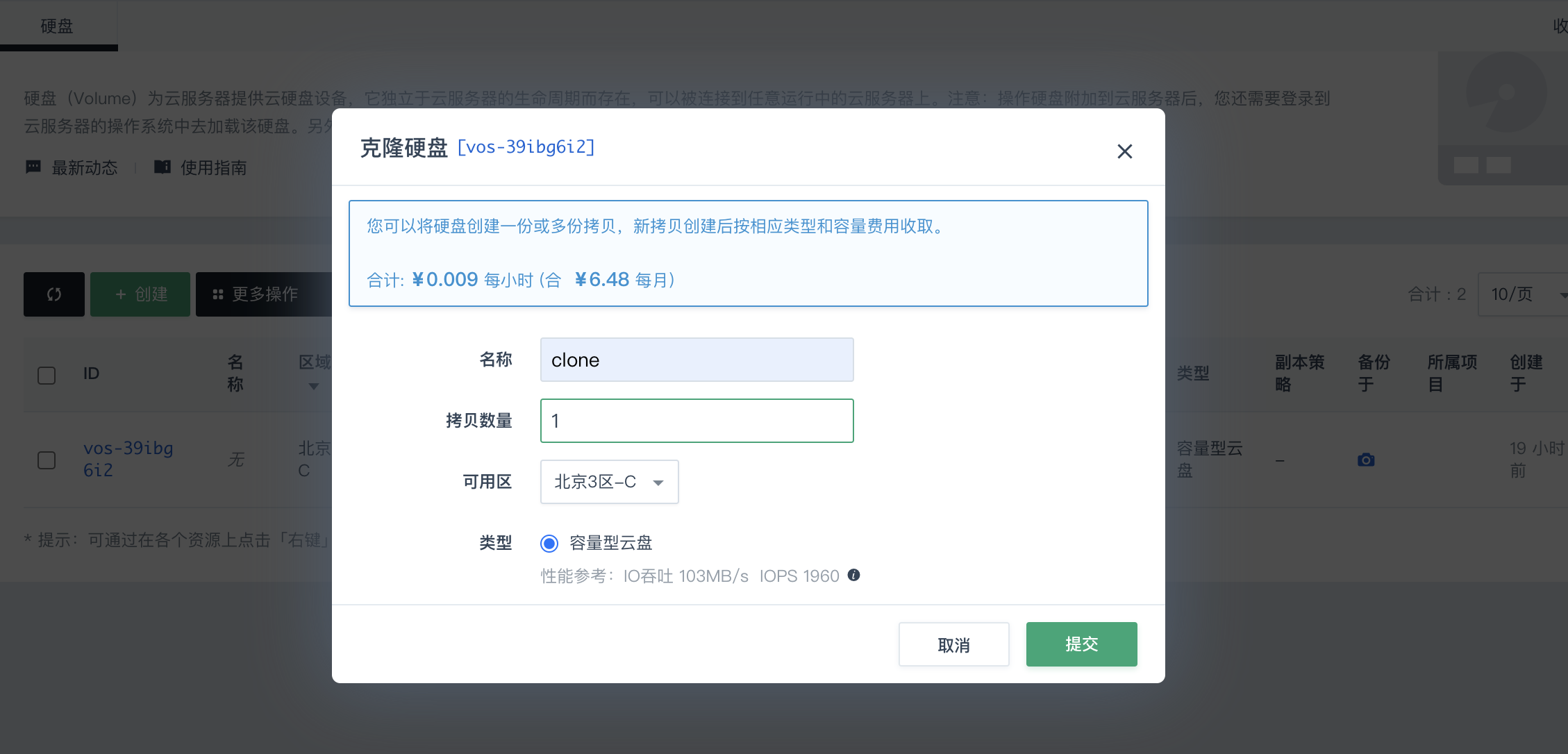Viewport: 1568px width, 754px height.
Task: Click the 合计: 2 total count text
Action: click(1437, 294)
